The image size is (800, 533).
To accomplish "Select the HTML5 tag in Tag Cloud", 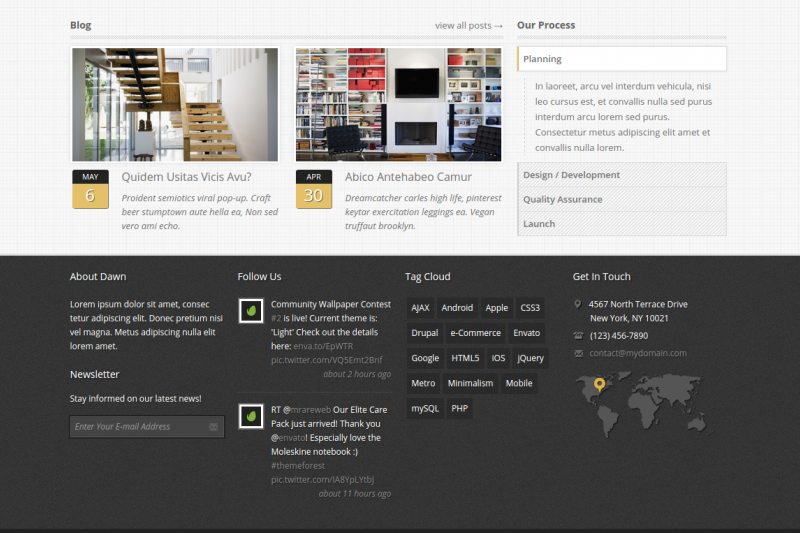I will click(x=465, y=358).
